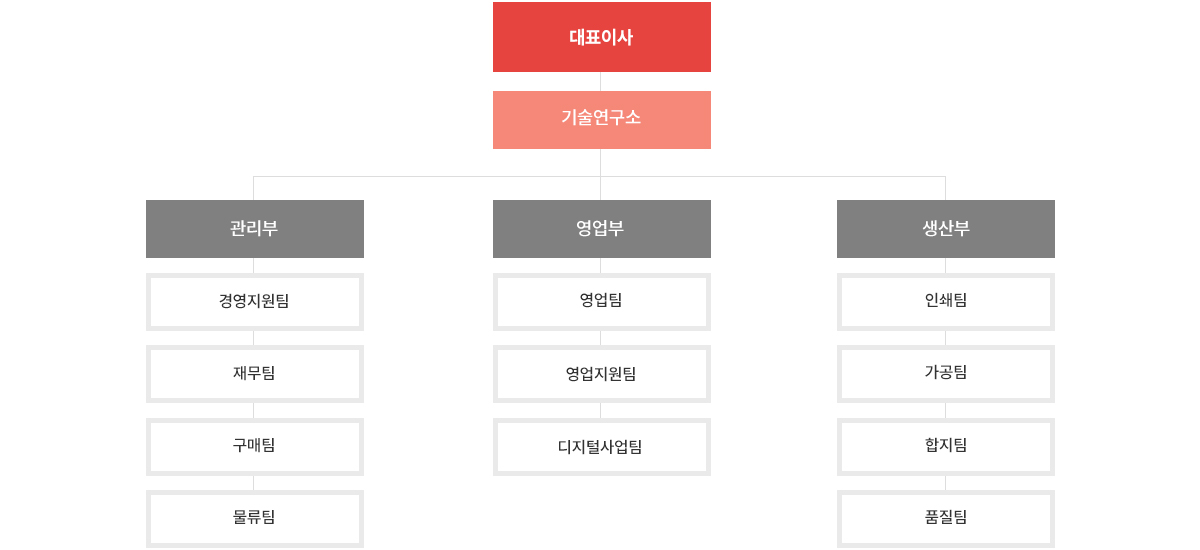Select the 가공팀 team box

[x=946, y=374]
